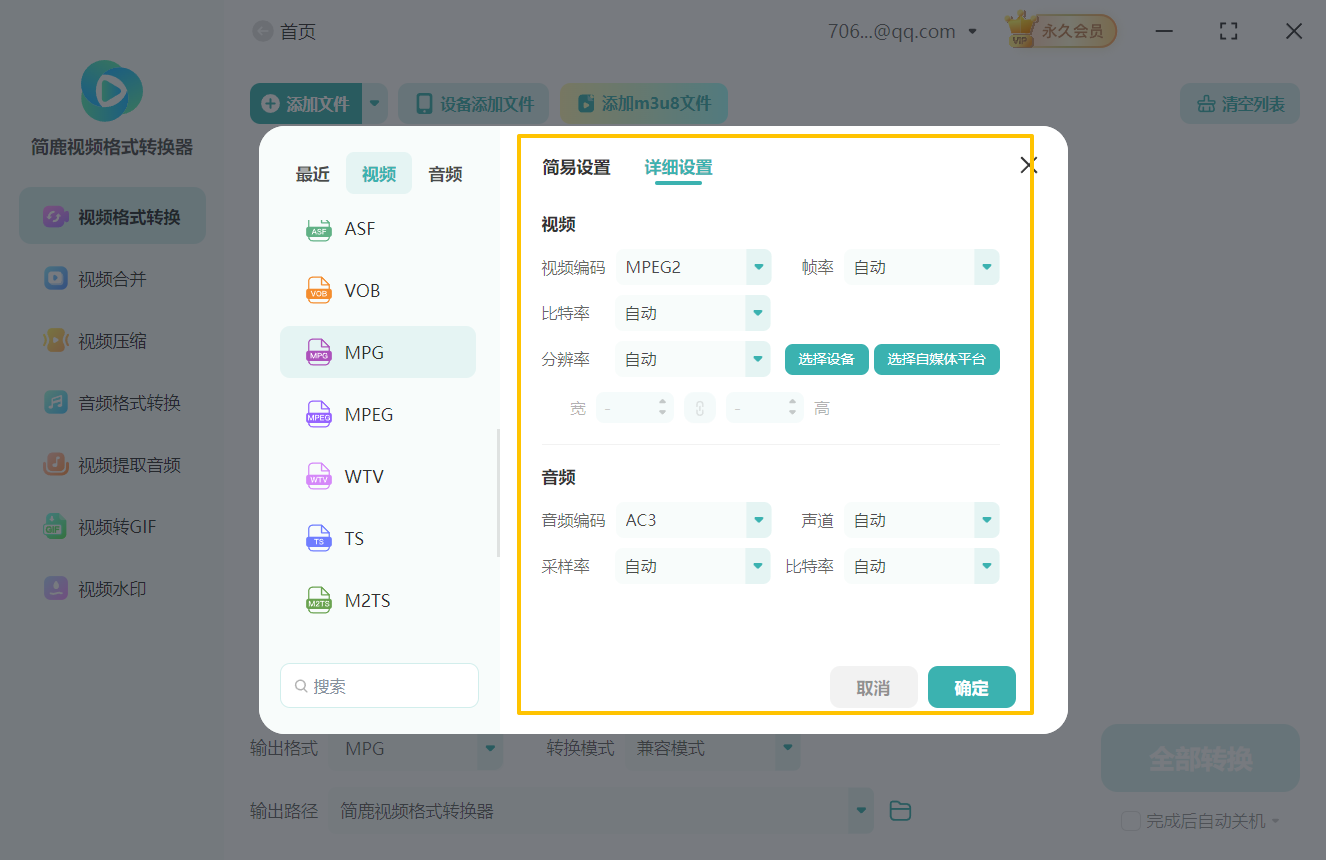The image size is (1326, 860).
Task: Select 音频格式转换 in the sidebar
Action: click(110, 402)
